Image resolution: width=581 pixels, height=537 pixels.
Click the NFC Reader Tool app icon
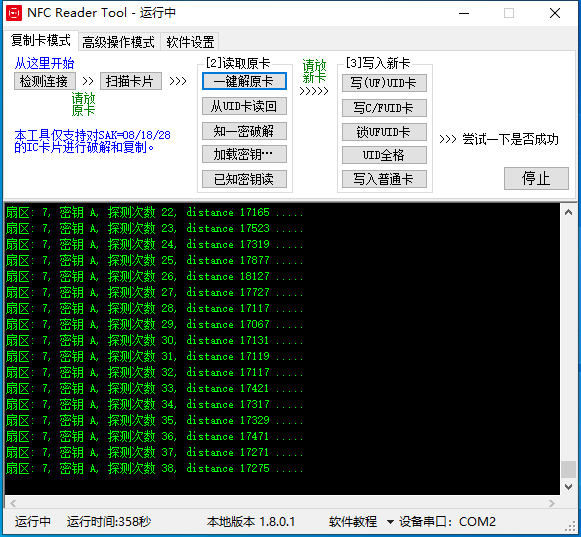coord(14,13)
